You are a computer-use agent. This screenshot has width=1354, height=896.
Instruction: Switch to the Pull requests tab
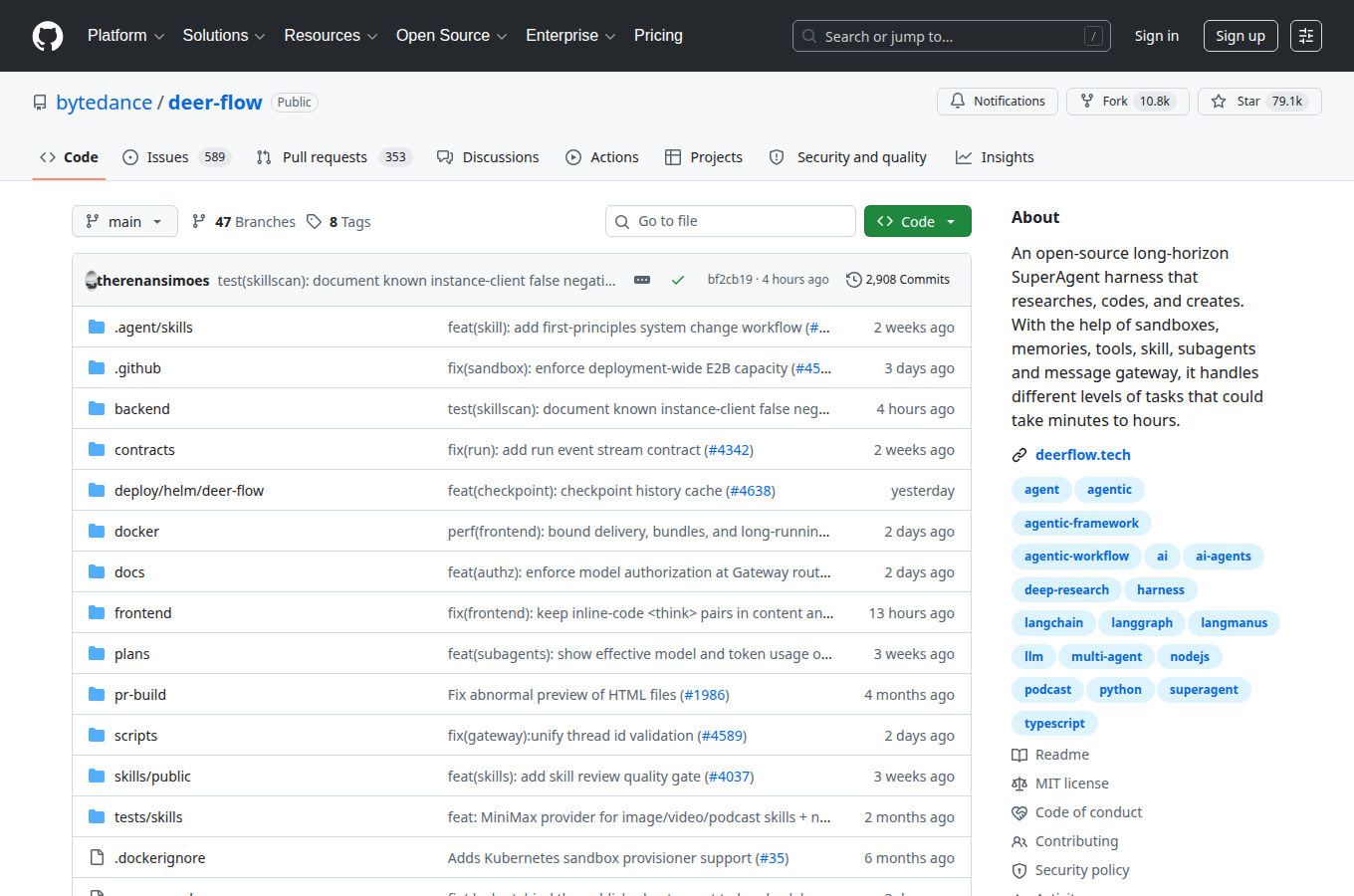coord(334,157)
